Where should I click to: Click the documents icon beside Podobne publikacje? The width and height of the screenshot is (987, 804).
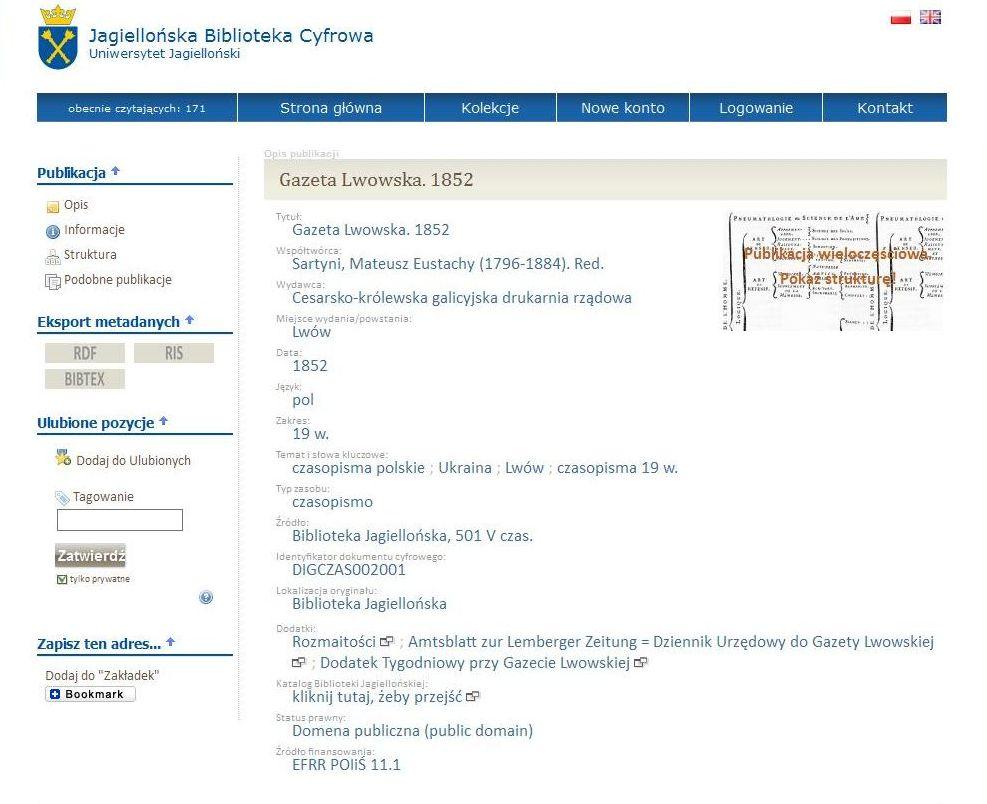(x=53, y=281)
